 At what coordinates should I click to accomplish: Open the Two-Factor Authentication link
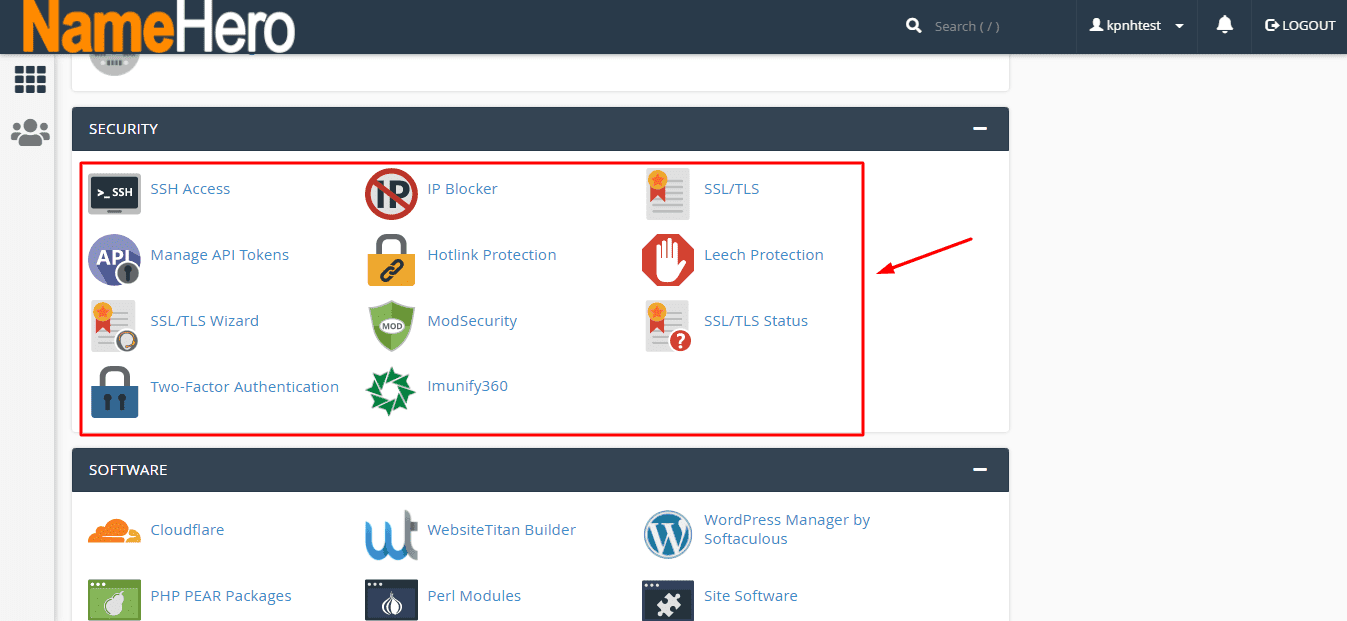(244, 387)
